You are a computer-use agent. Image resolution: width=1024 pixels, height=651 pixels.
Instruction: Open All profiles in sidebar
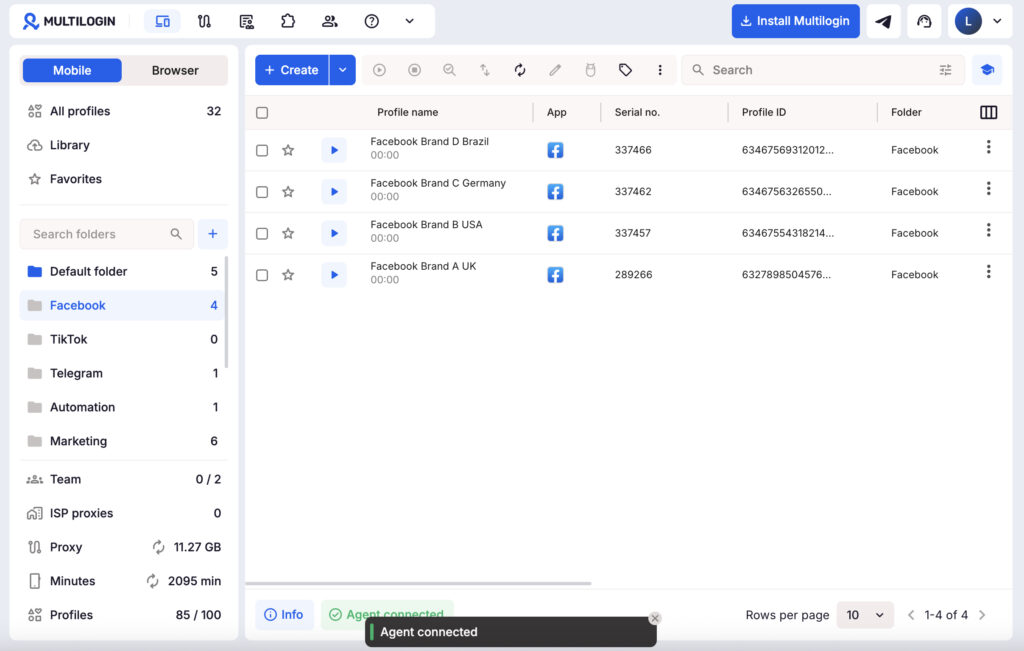[124, 111]
